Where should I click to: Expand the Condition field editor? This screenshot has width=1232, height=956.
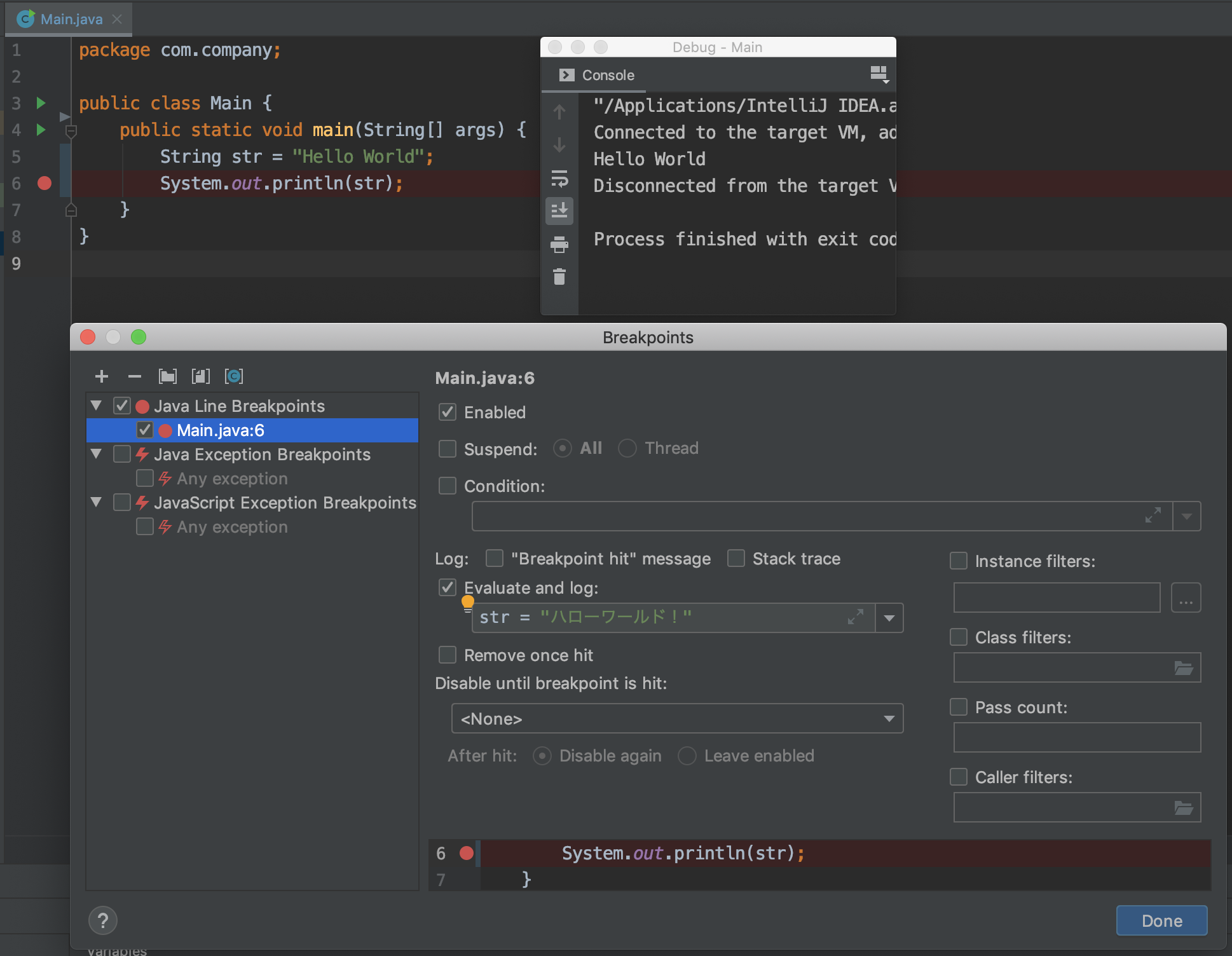[x=1153, y=515]
